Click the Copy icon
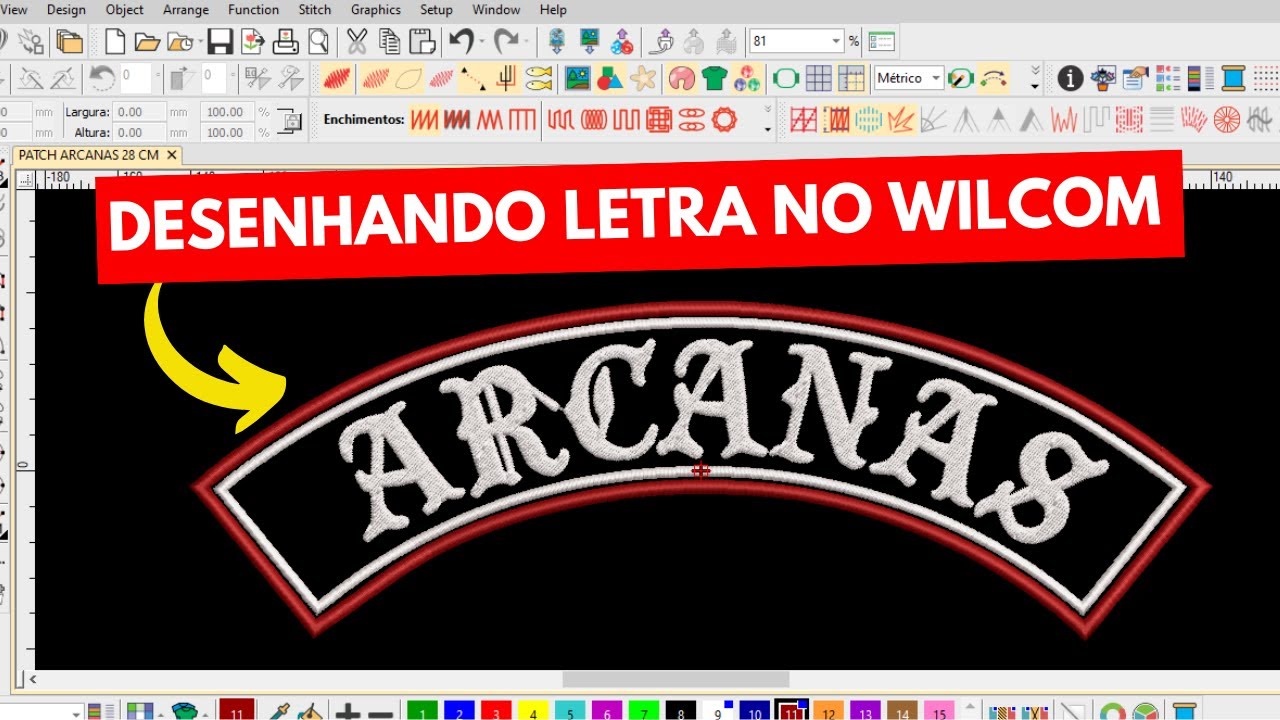This screenshot has width=1280, height=720. (389, 42)
